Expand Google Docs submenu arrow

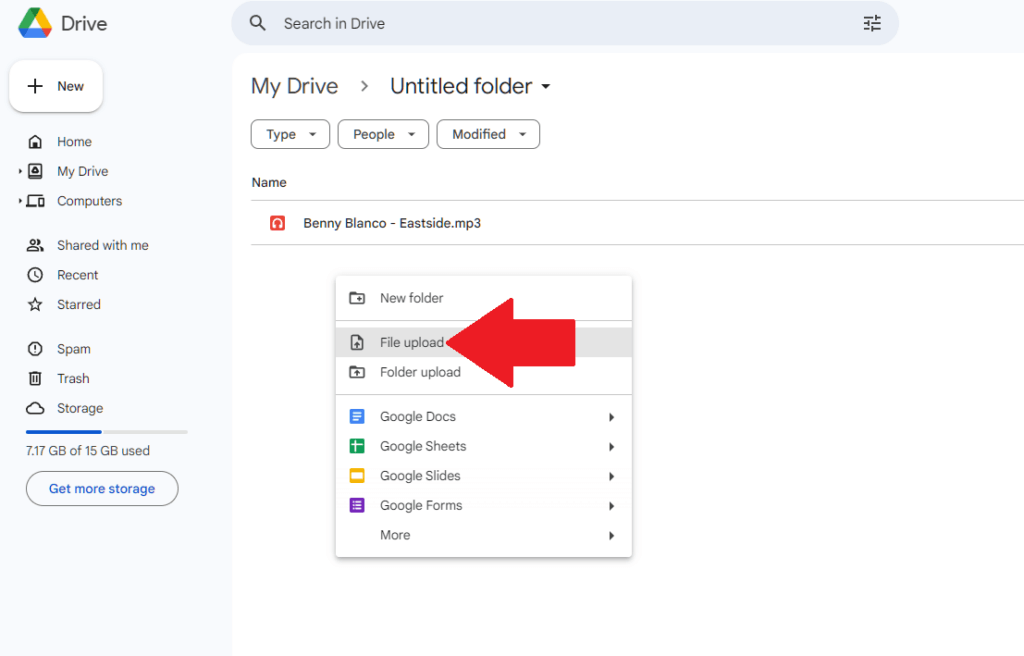(611, 417)
